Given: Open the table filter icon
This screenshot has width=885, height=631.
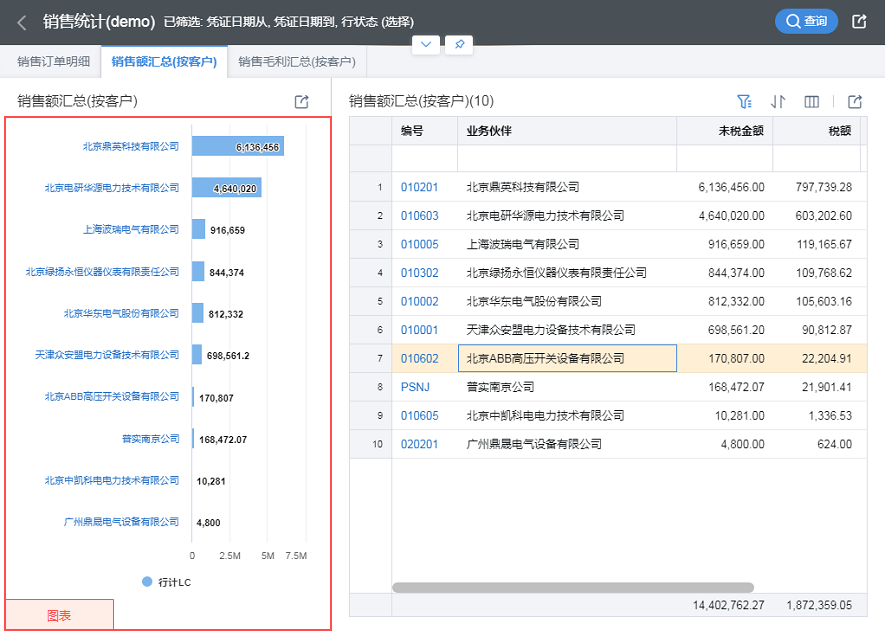Looking at the screenshot, I should (744, 101).
